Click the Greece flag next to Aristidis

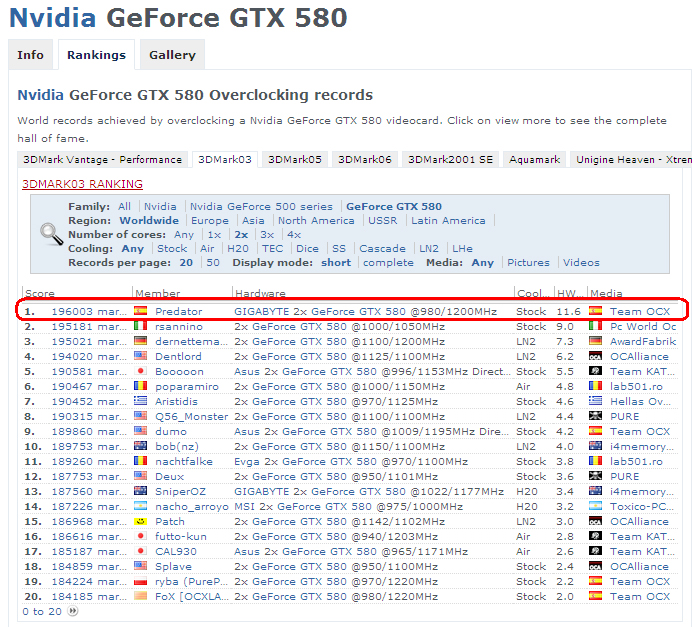pyautogui.click(x=142, y=402)
